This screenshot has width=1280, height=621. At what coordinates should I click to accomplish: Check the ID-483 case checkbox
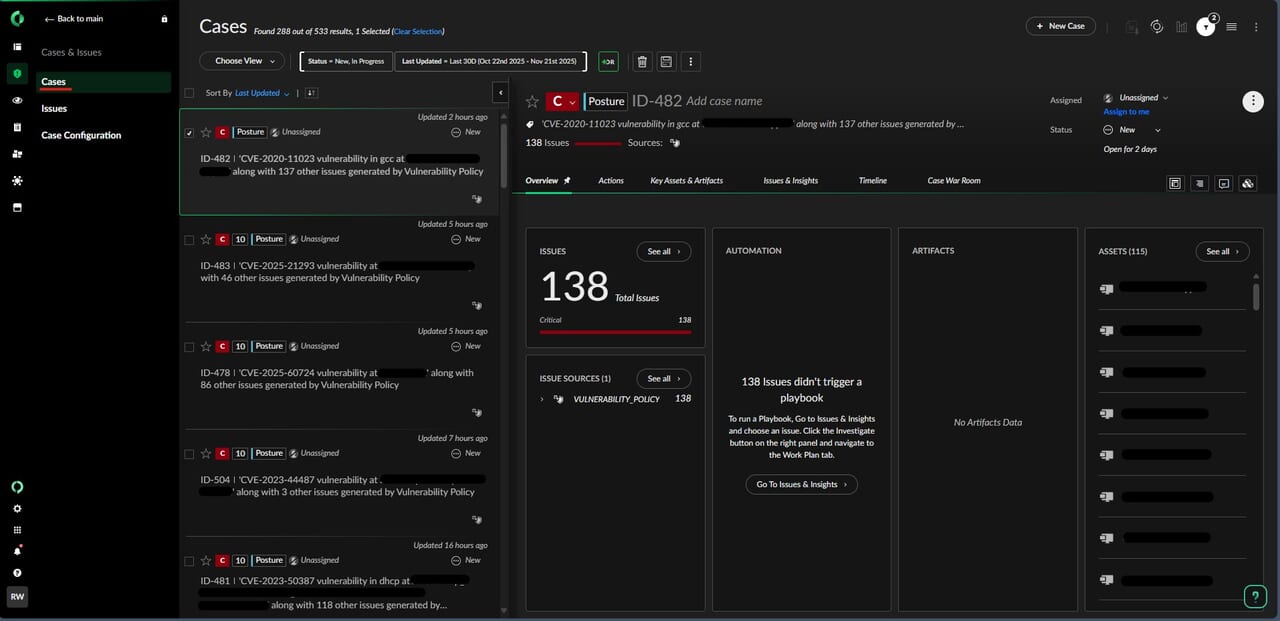pos(189,240)
